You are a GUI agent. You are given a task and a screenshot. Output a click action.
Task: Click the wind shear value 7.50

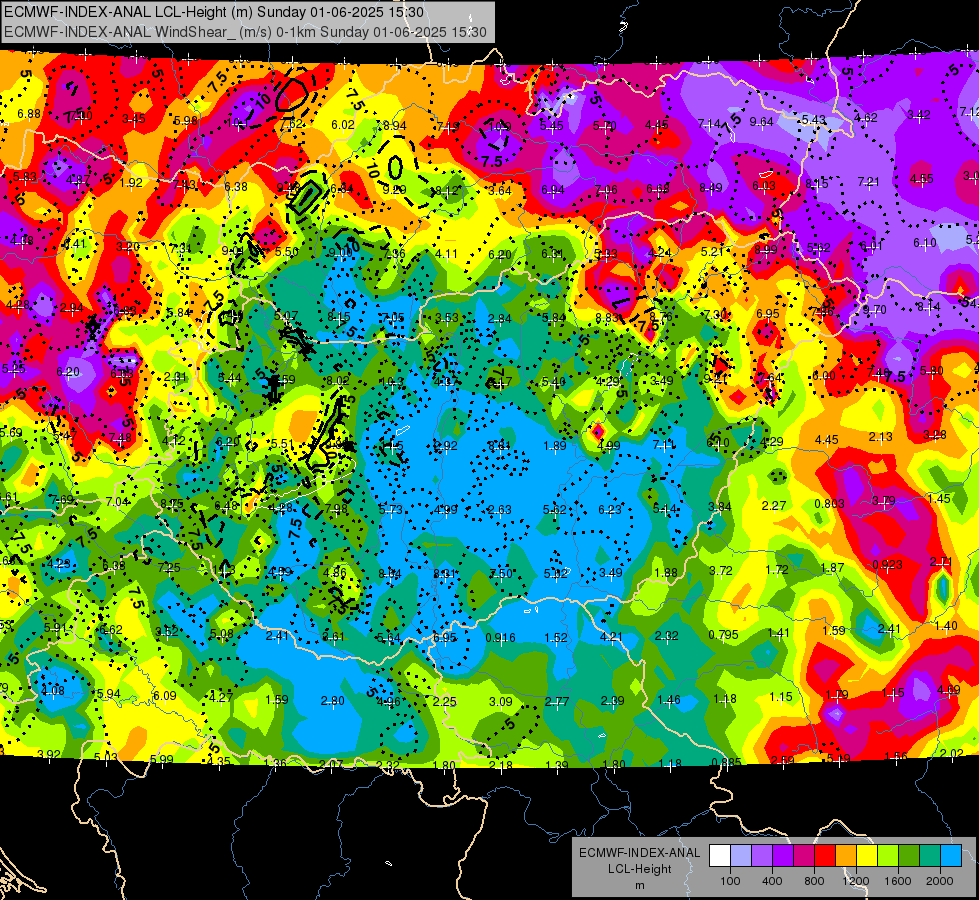[501, 573]
